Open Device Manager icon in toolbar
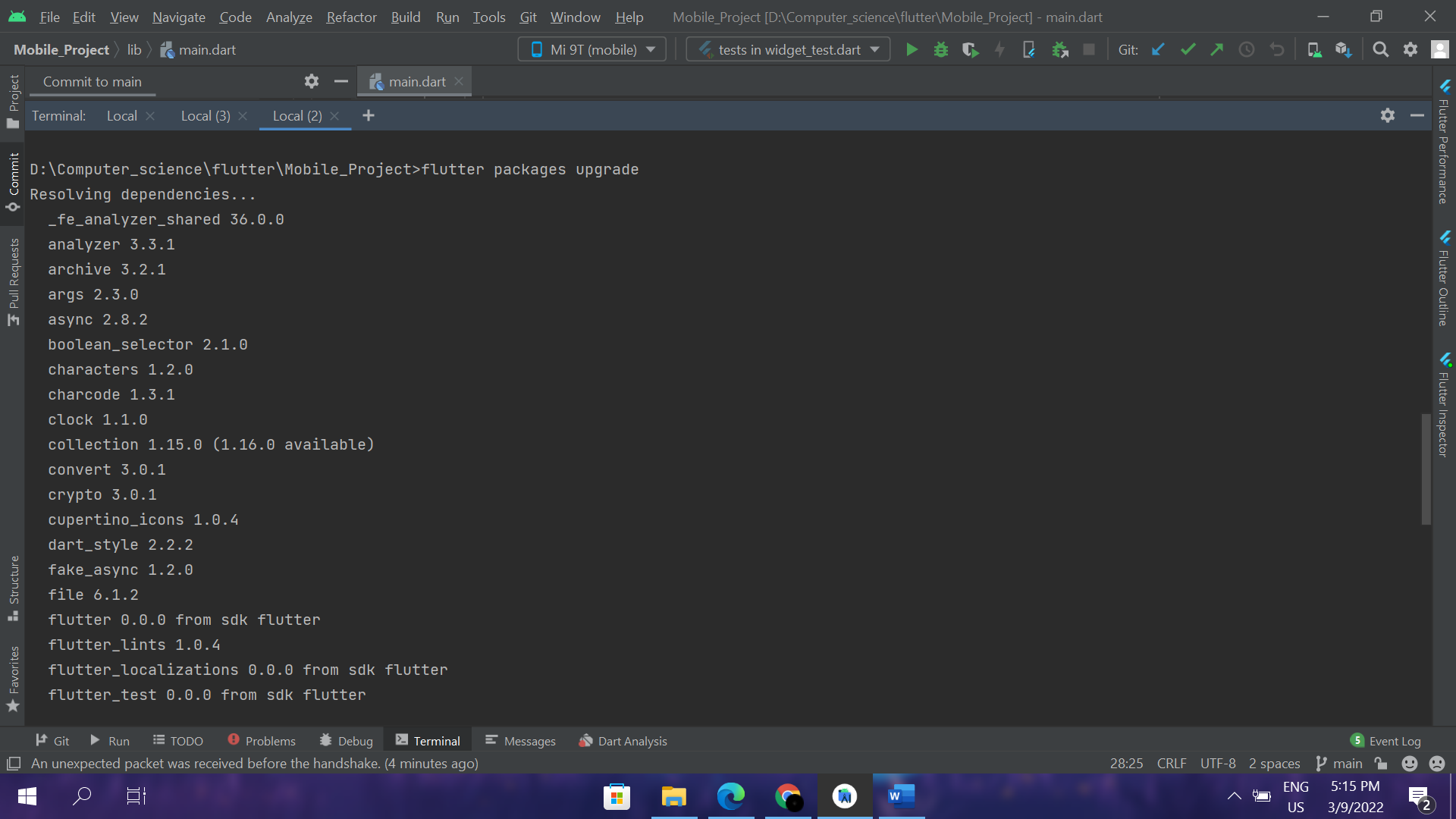The width and height of the screenshot is (1456, 819). [1314, 50]
